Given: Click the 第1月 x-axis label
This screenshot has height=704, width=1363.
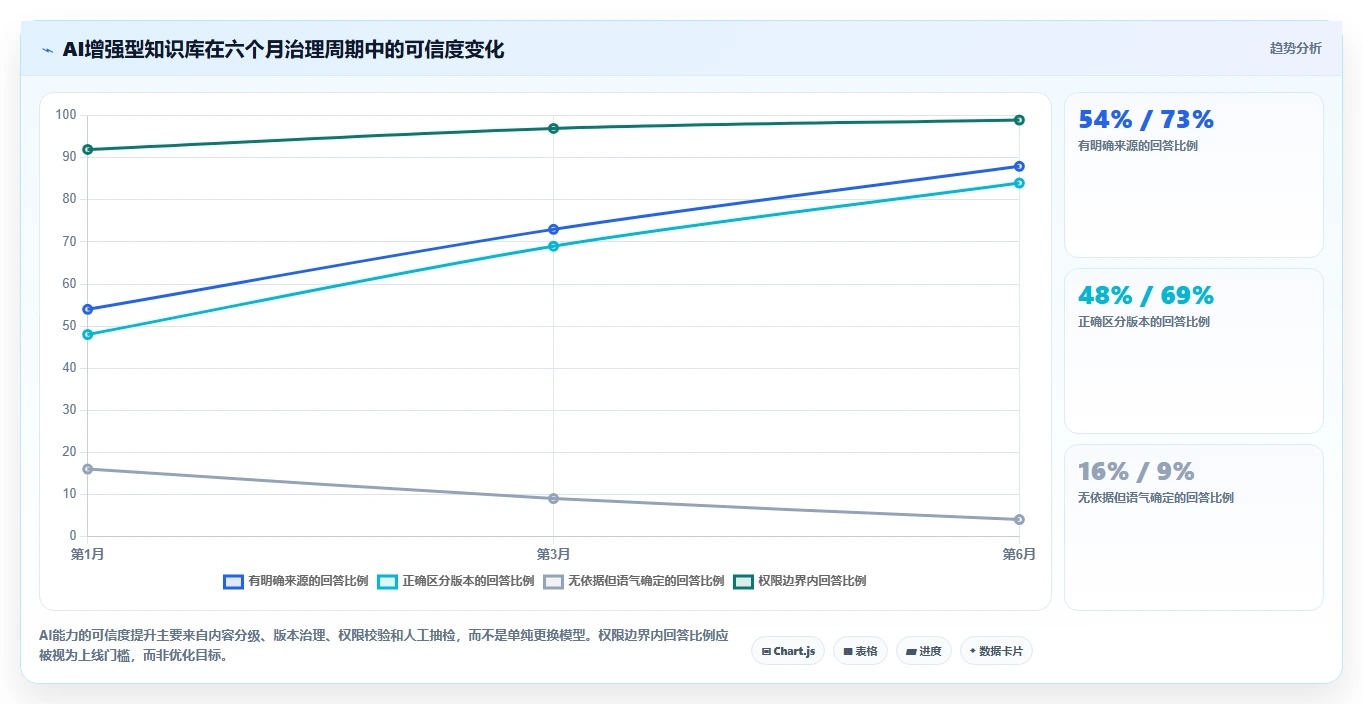Looking at the screenshot, I should point(88,554).
